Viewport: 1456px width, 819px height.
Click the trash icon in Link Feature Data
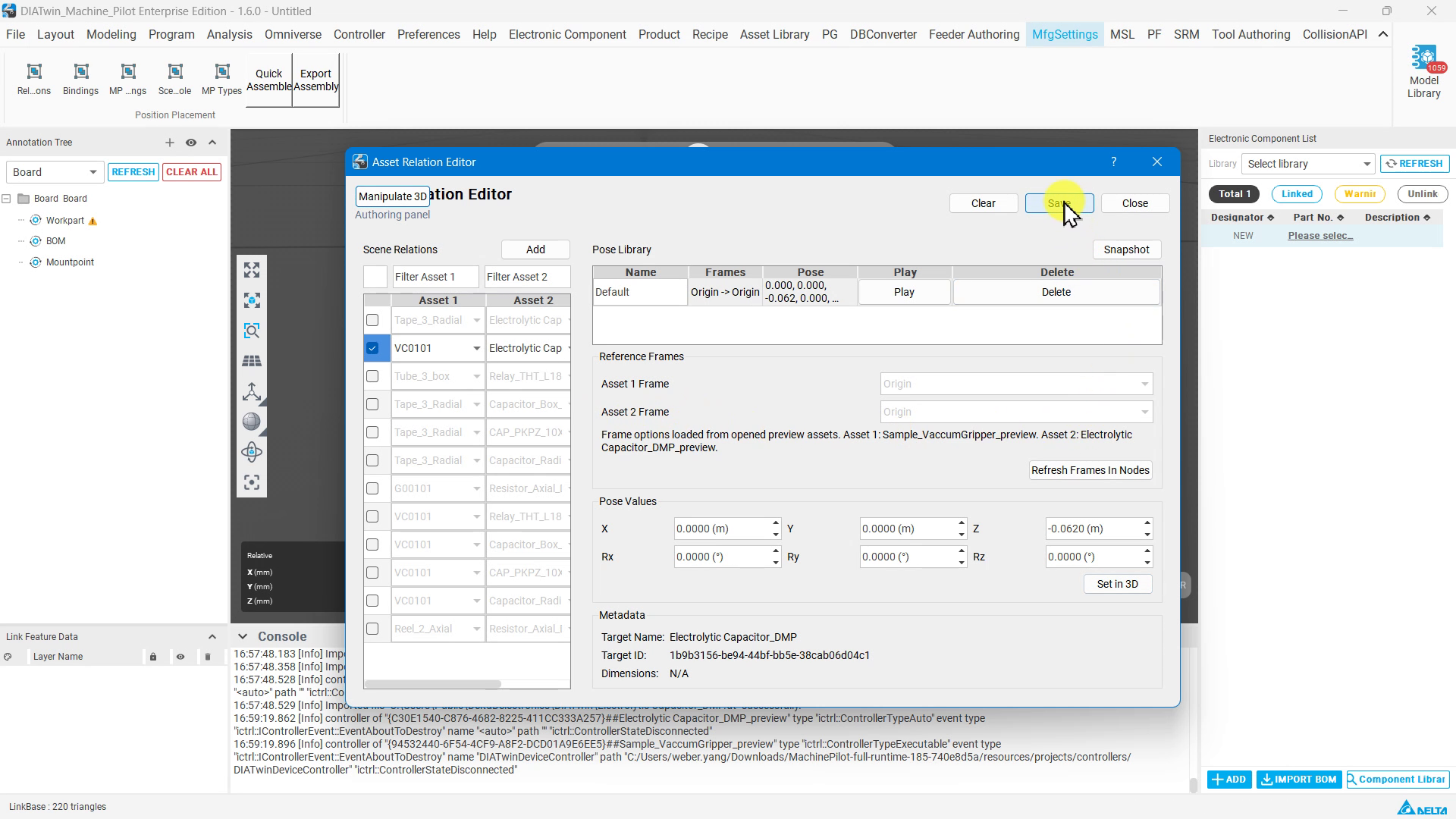[x=208, y=657]
